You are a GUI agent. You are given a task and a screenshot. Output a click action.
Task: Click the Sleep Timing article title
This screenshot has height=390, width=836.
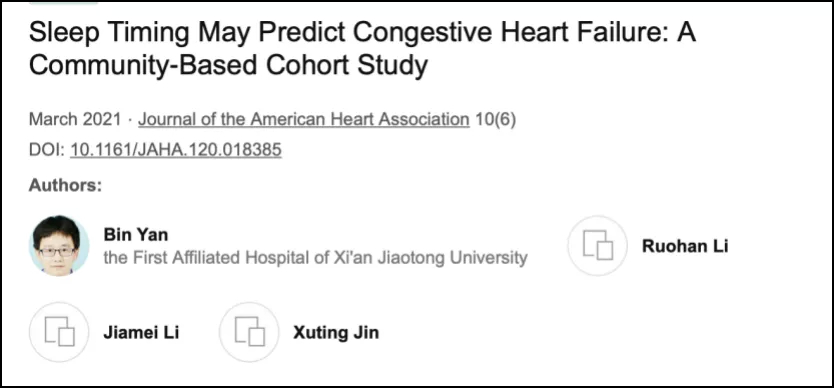[362, 49]
